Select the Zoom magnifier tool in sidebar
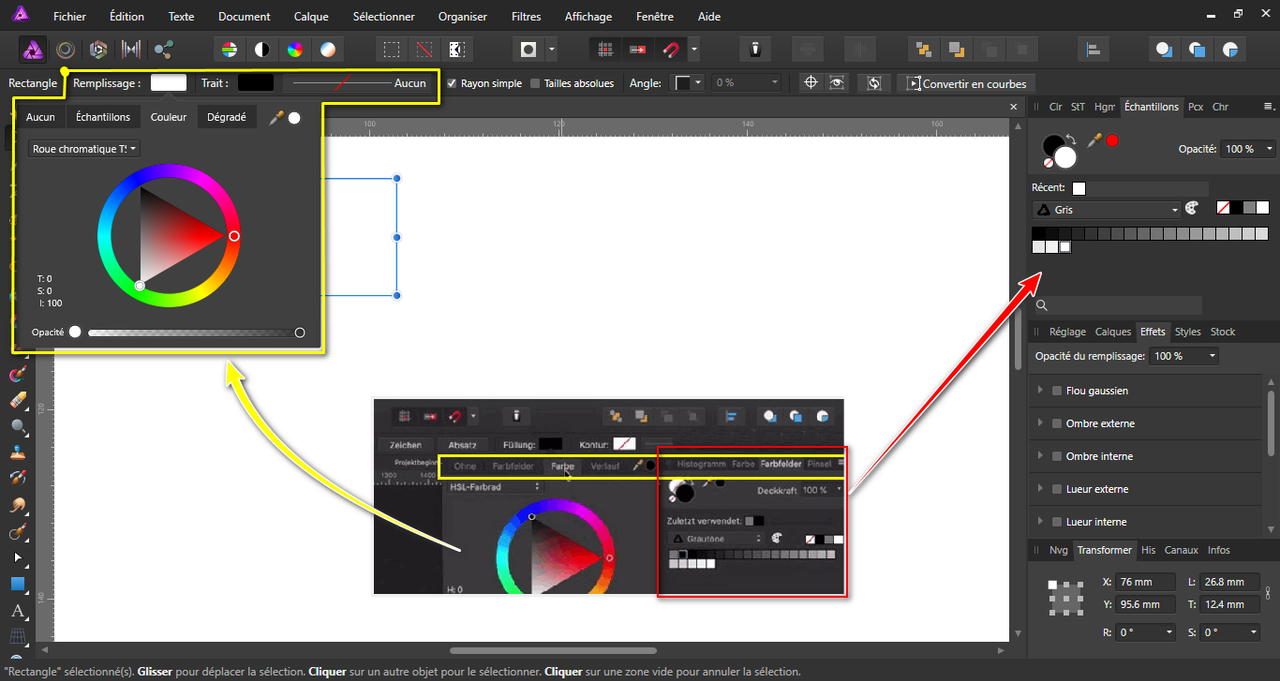1280x681 pixels. coord(18,426)
